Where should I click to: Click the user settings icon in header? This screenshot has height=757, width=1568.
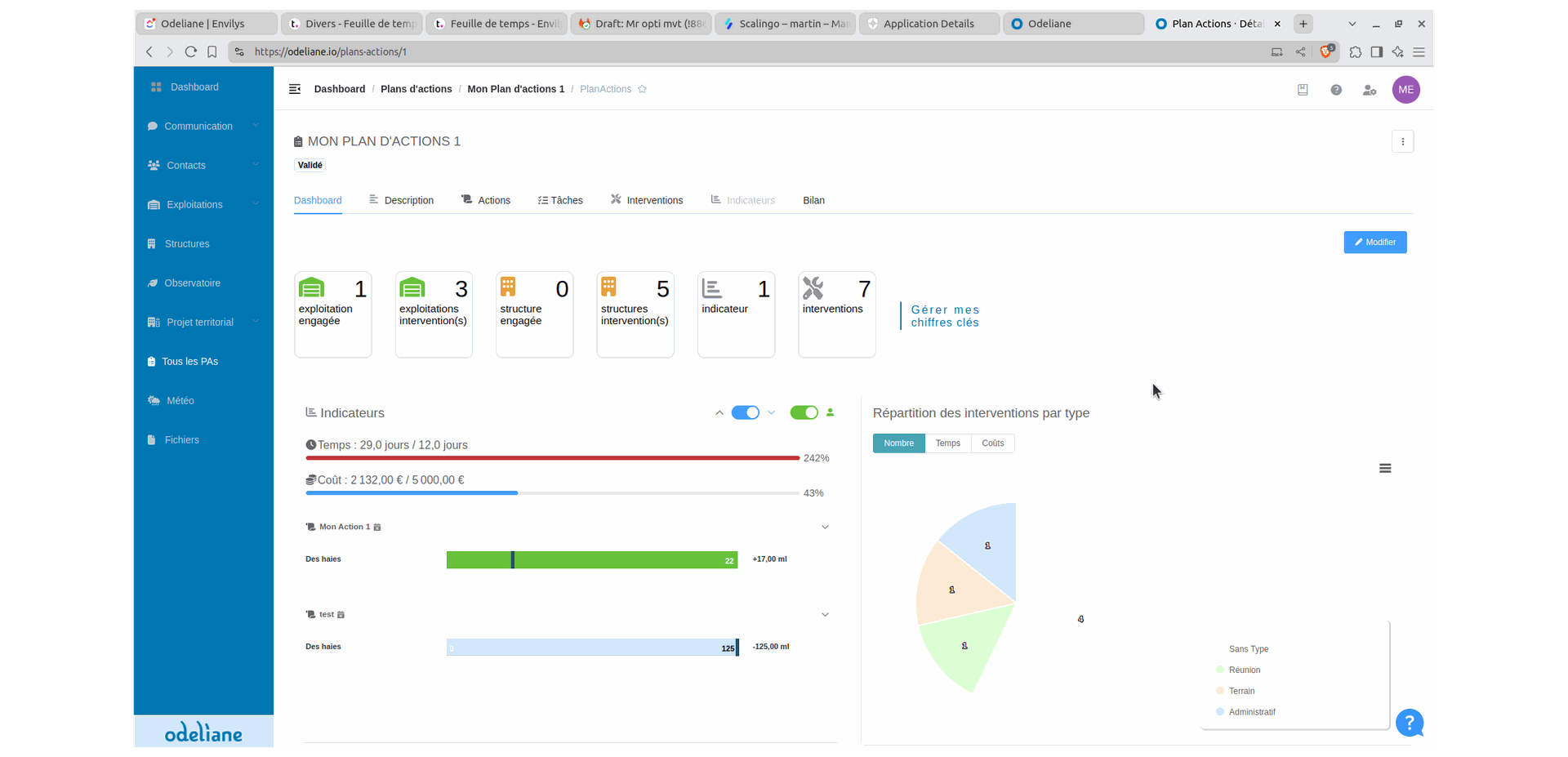pos(1370,90)
